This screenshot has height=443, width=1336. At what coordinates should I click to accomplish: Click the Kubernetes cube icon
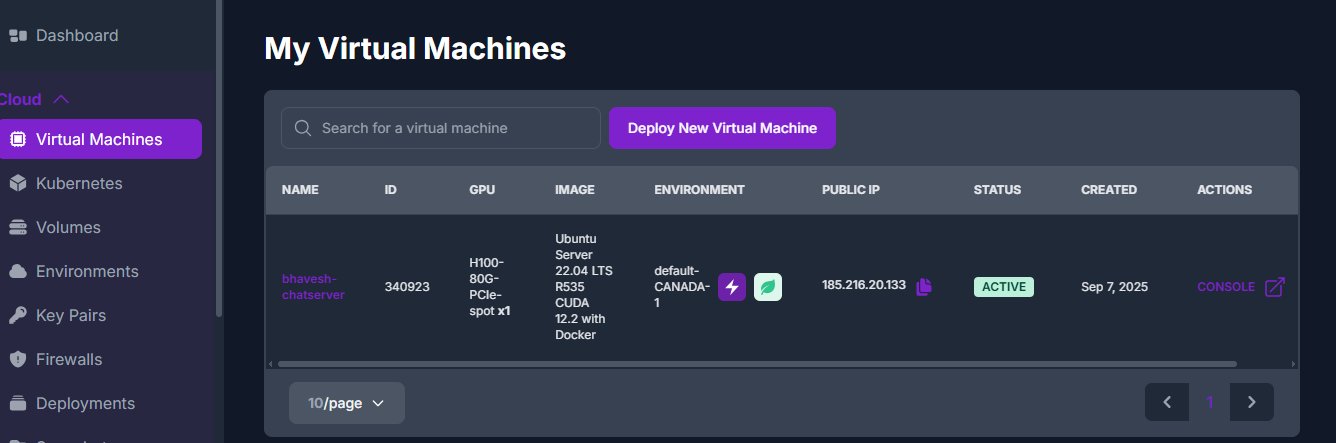(x=18, y=183)
